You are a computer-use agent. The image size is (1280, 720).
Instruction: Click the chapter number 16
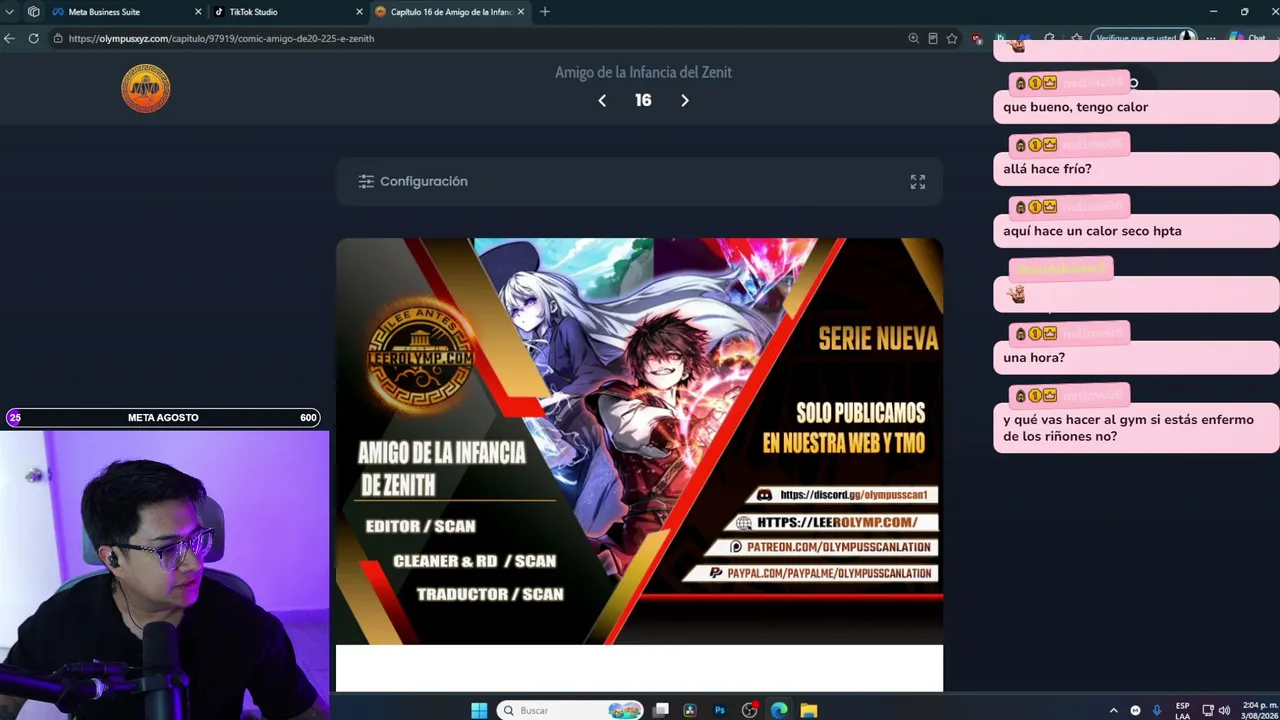tap(643, 101)
